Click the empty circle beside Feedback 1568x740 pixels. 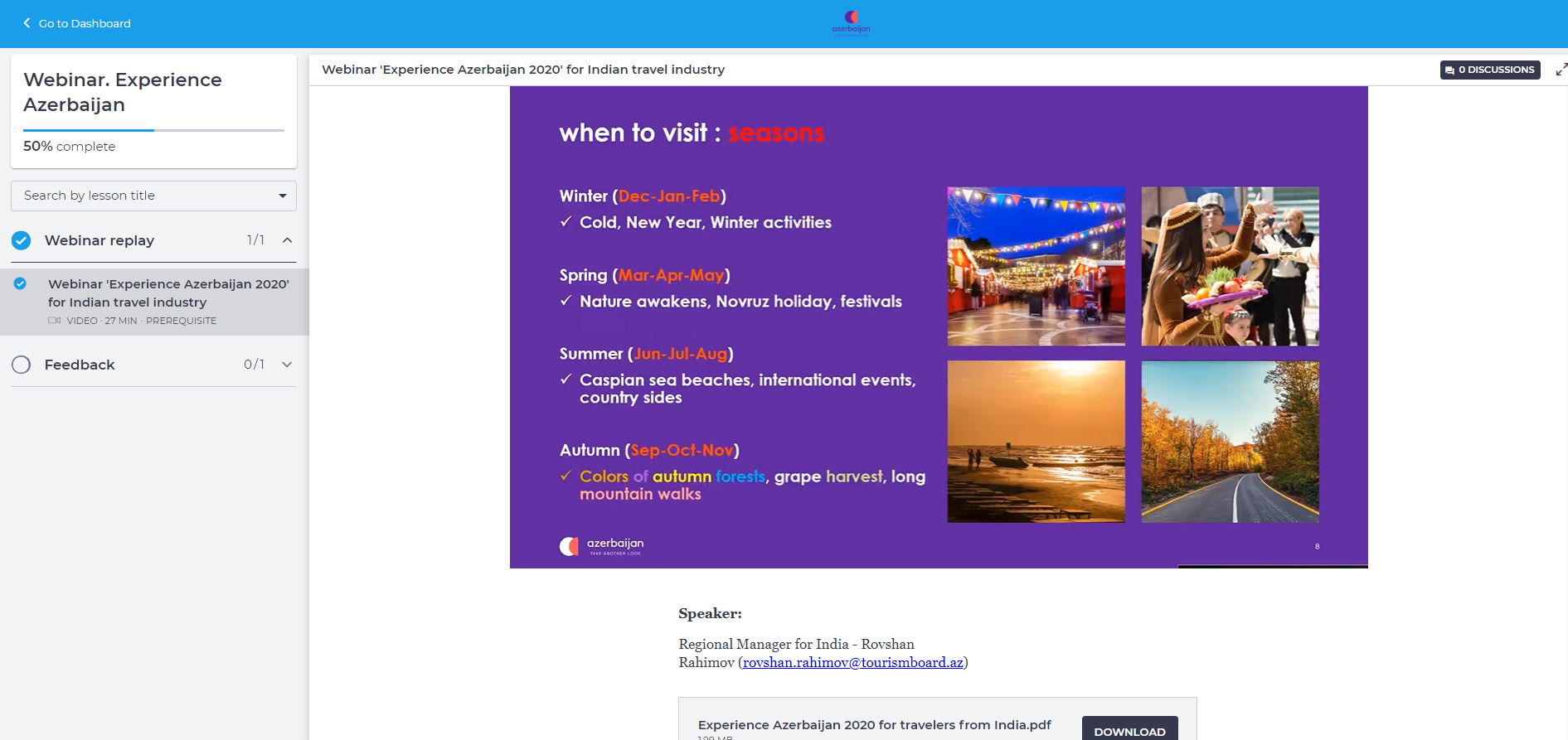pyautogui.click(x=22, y=365)
